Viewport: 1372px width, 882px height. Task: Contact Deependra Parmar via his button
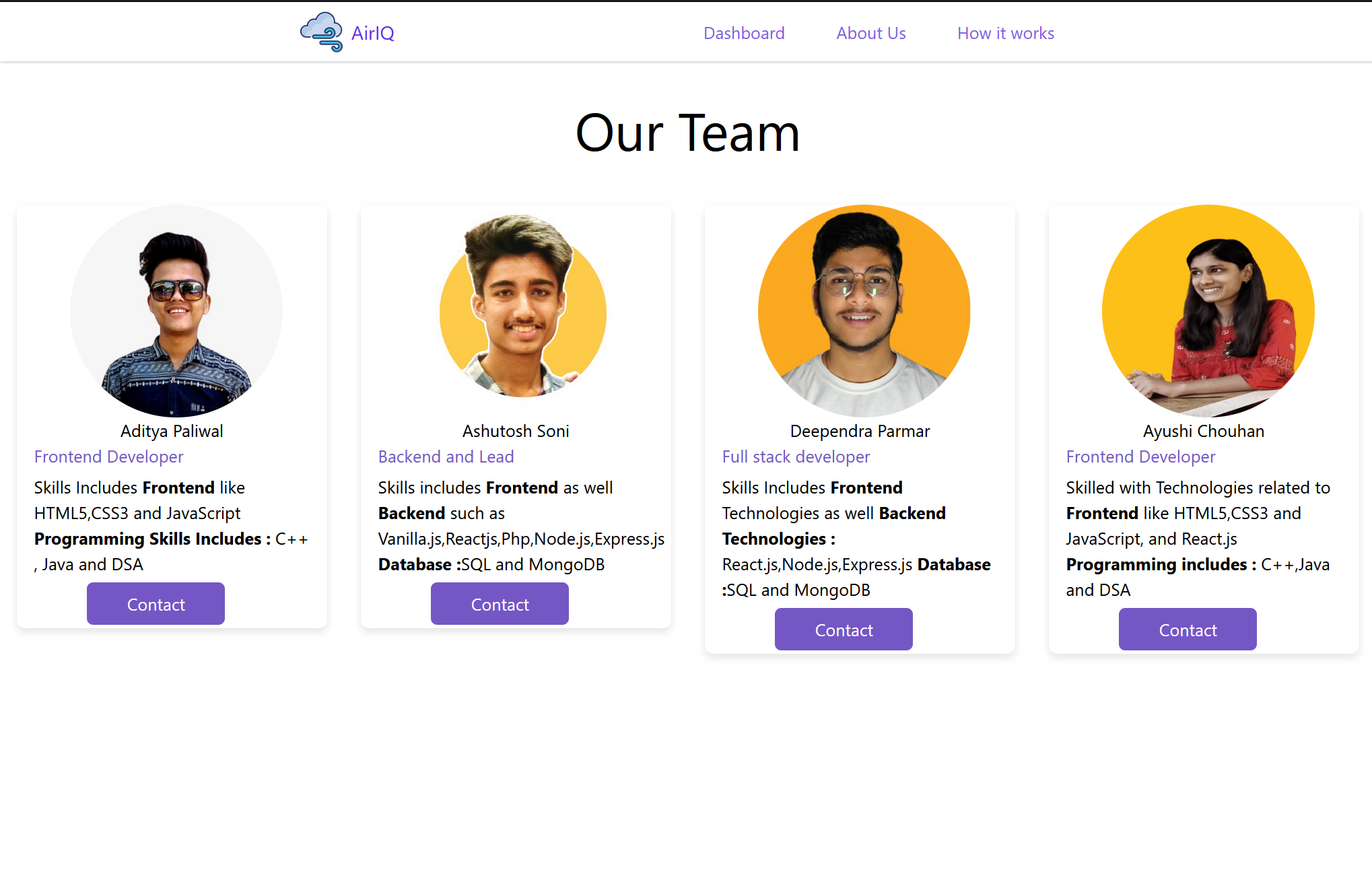(x=844, y=630)
